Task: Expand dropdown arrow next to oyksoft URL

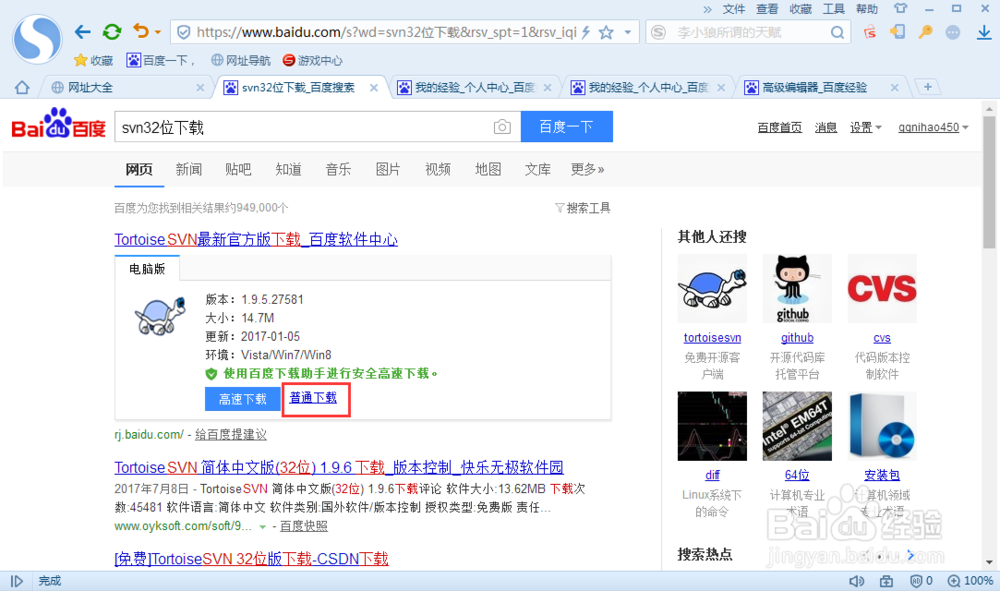Action: (262, 527)
